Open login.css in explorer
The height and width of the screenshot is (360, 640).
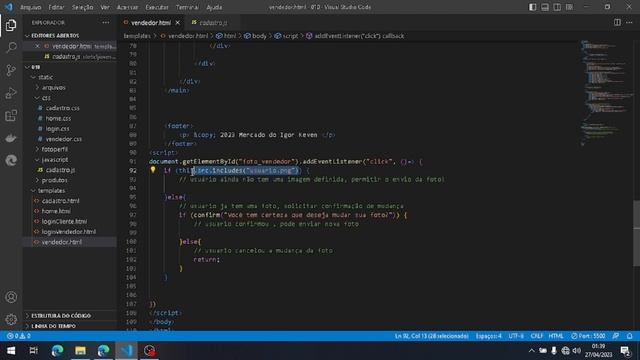click(57, 129)
